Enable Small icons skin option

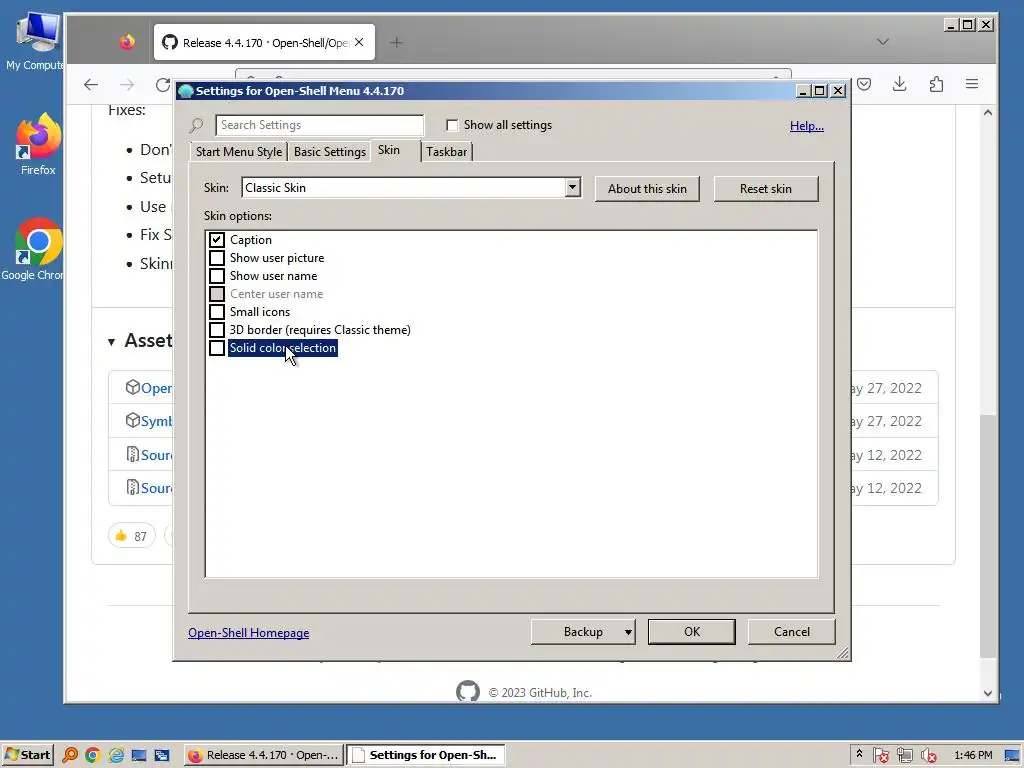pyautogui.click(x=217, y=312)
